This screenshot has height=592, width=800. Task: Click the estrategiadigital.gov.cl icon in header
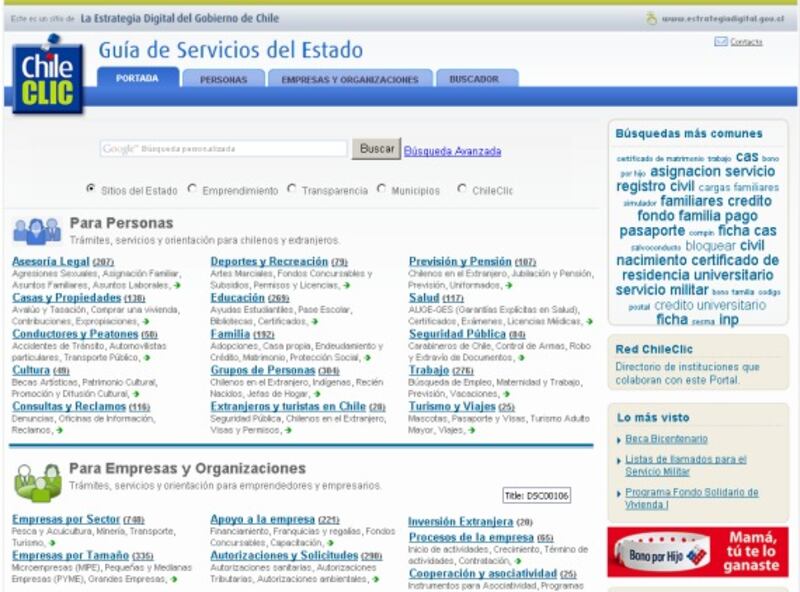tap(651, 18)
